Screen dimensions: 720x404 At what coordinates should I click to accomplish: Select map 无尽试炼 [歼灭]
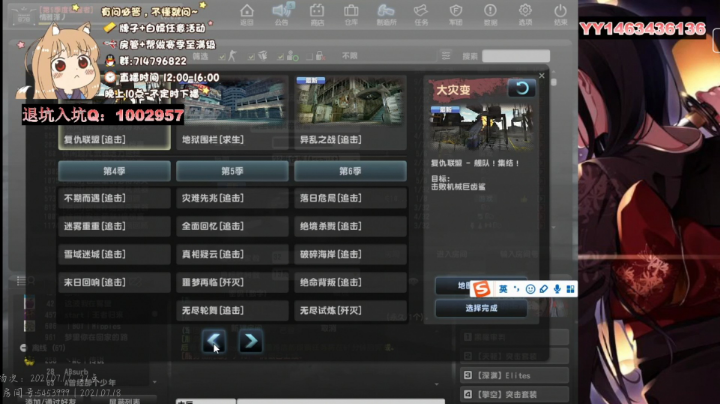click(350, 311)
